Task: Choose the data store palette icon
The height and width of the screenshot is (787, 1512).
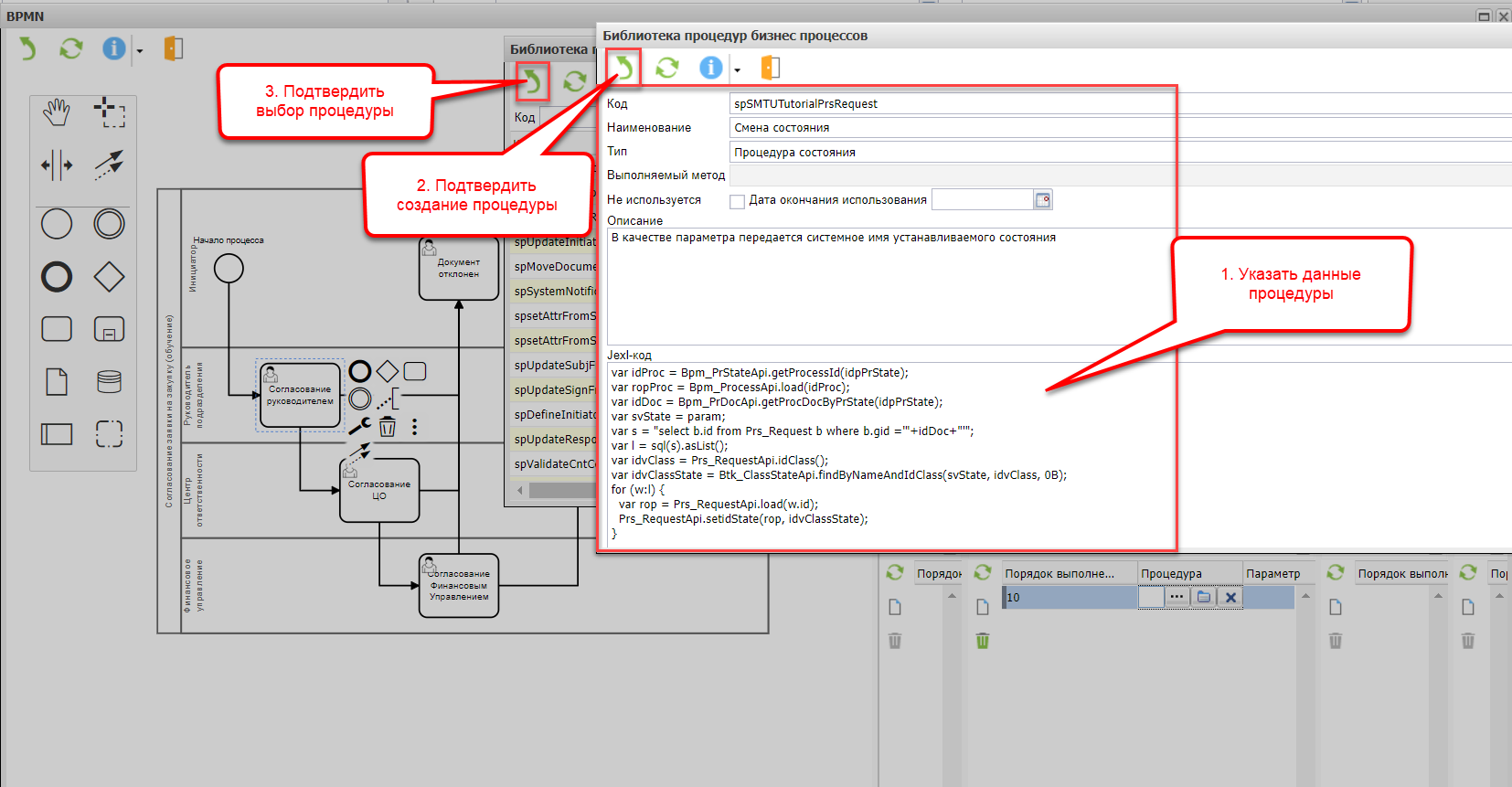Action: [x=109, y=381]
